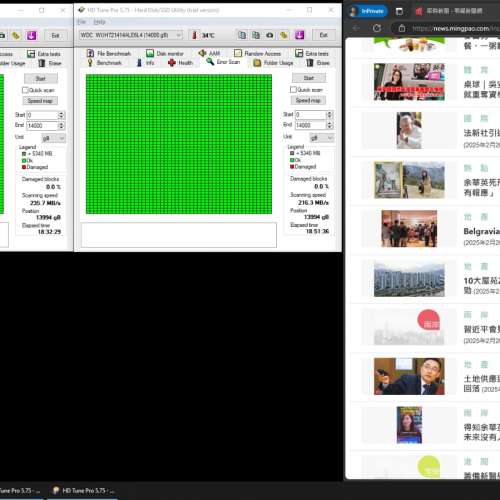This screenshot has height=500, width=500.
Task: Click purple download-arrow icon in right HD Tune window
Action: pyautogui.click(x=299, y=35)
